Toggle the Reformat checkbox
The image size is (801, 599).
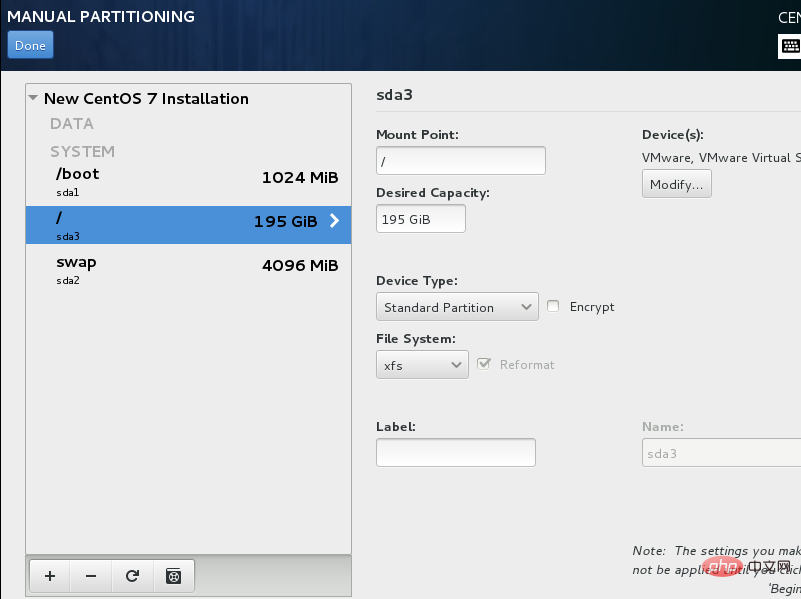[483, 364]
